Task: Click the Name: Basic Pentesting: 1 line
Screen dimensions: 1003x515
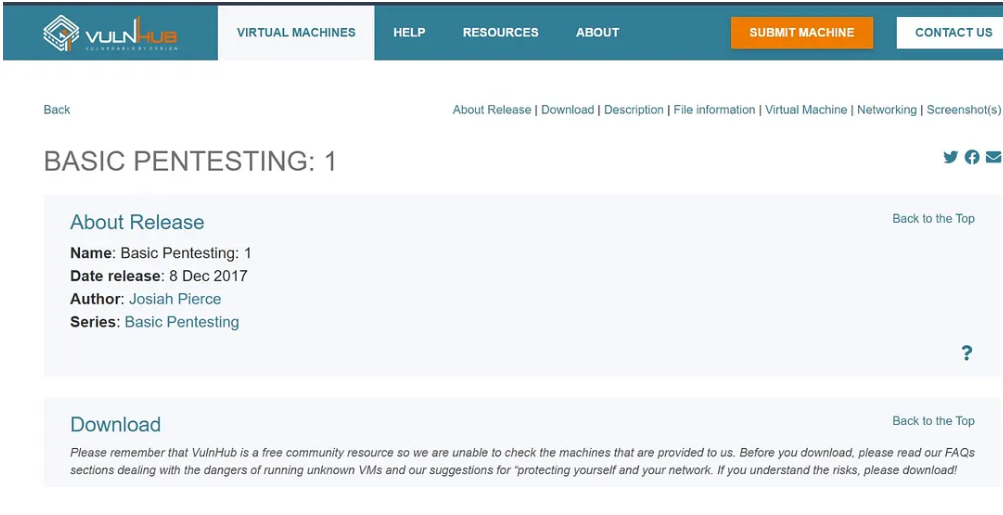Action: pyautogui.click(x=161, y=253)
